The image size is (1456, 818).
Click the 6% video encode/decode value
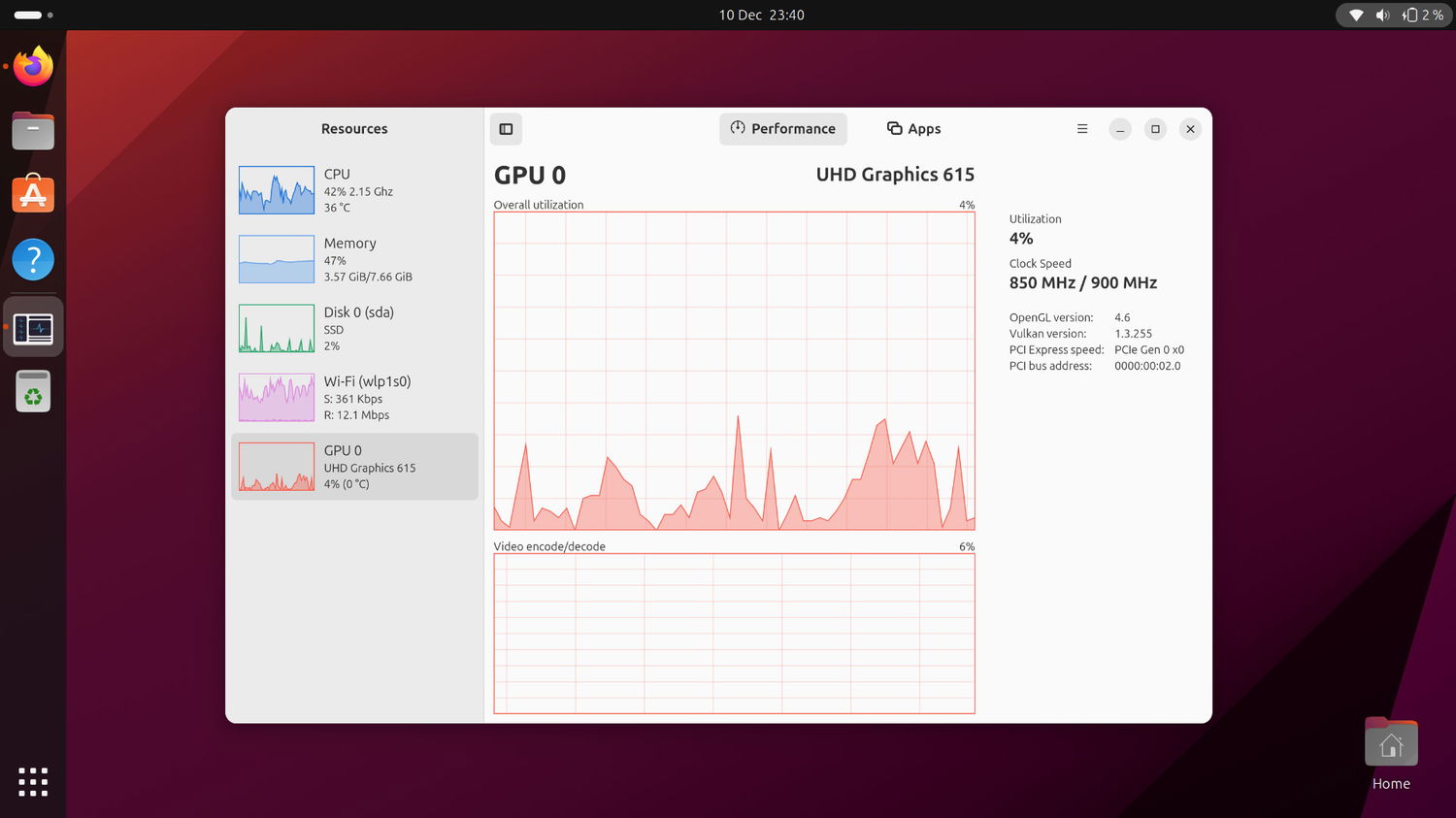[x=967, y=546]
